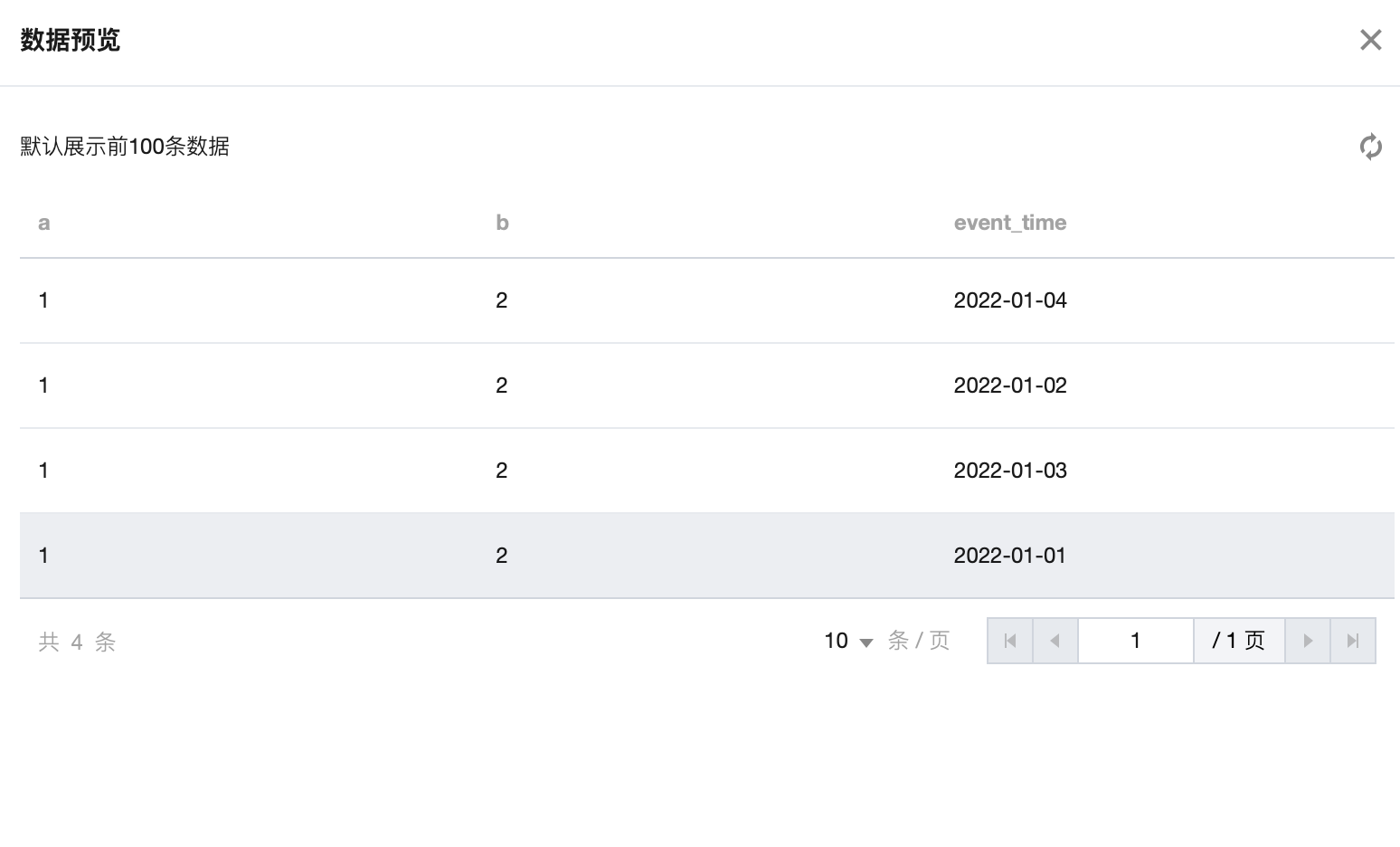The image size is (1400, 847).
Task: Click column header b
Action: [x=502, y=223]
